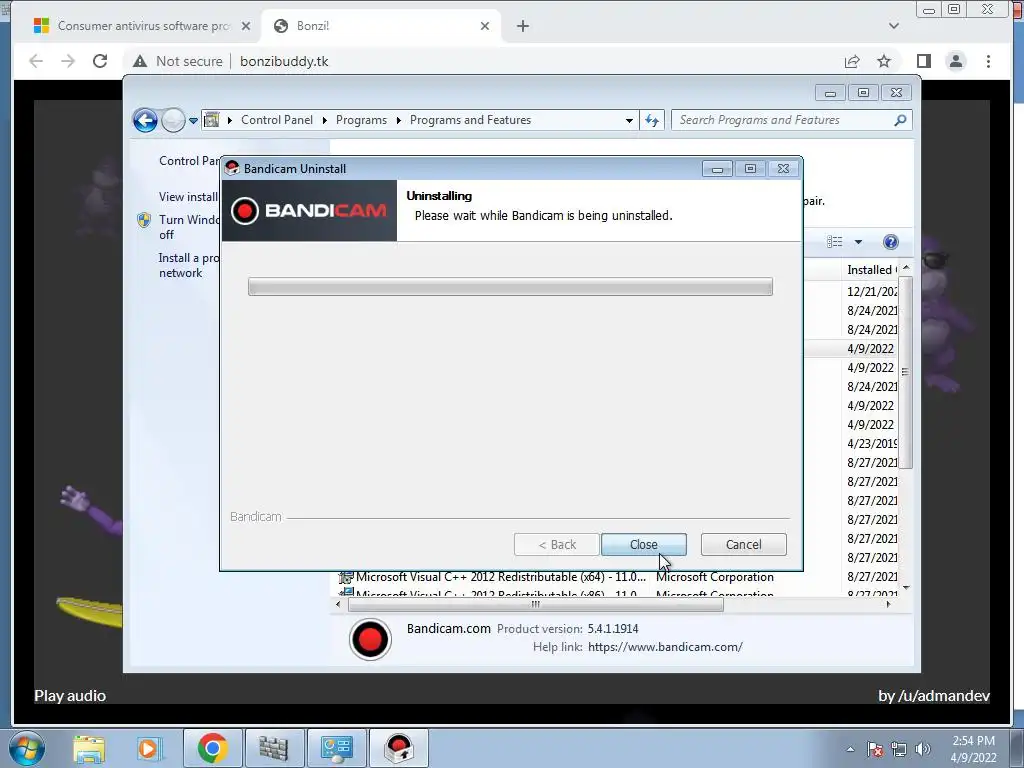Open a new Chrome tab
The width and height of the screenshot is (1024, 768).
(522, 26)
